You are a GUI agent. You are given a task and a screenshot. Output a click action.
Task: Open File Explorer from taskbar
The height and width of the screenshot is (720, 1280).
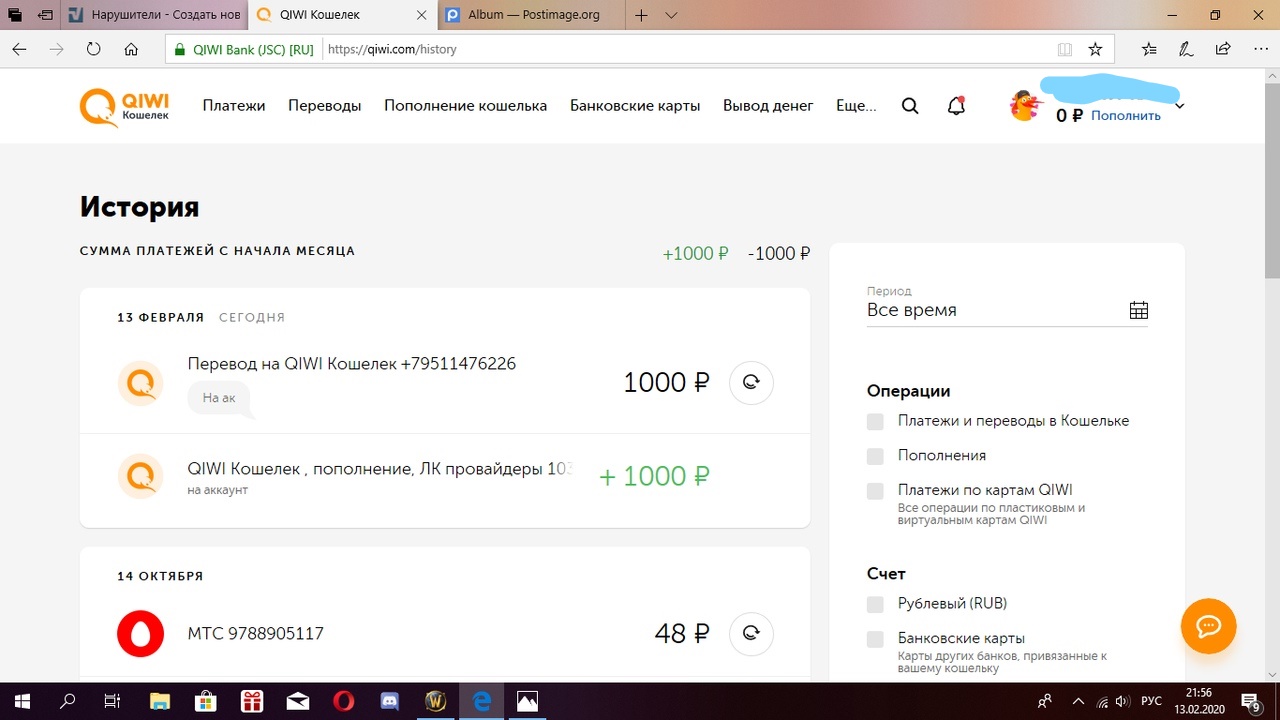point(159,701)
